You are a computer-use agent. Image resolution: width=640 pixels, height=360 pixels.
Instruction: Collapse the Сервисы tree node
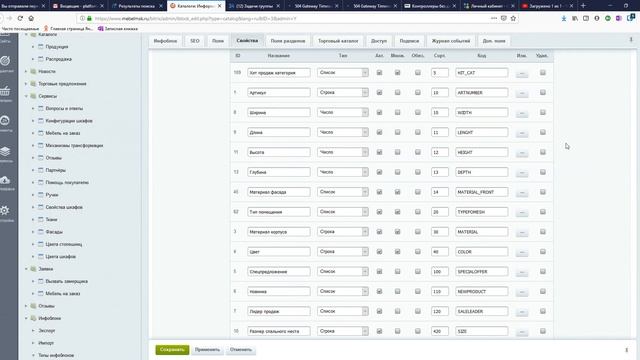(x=26, y=96)
